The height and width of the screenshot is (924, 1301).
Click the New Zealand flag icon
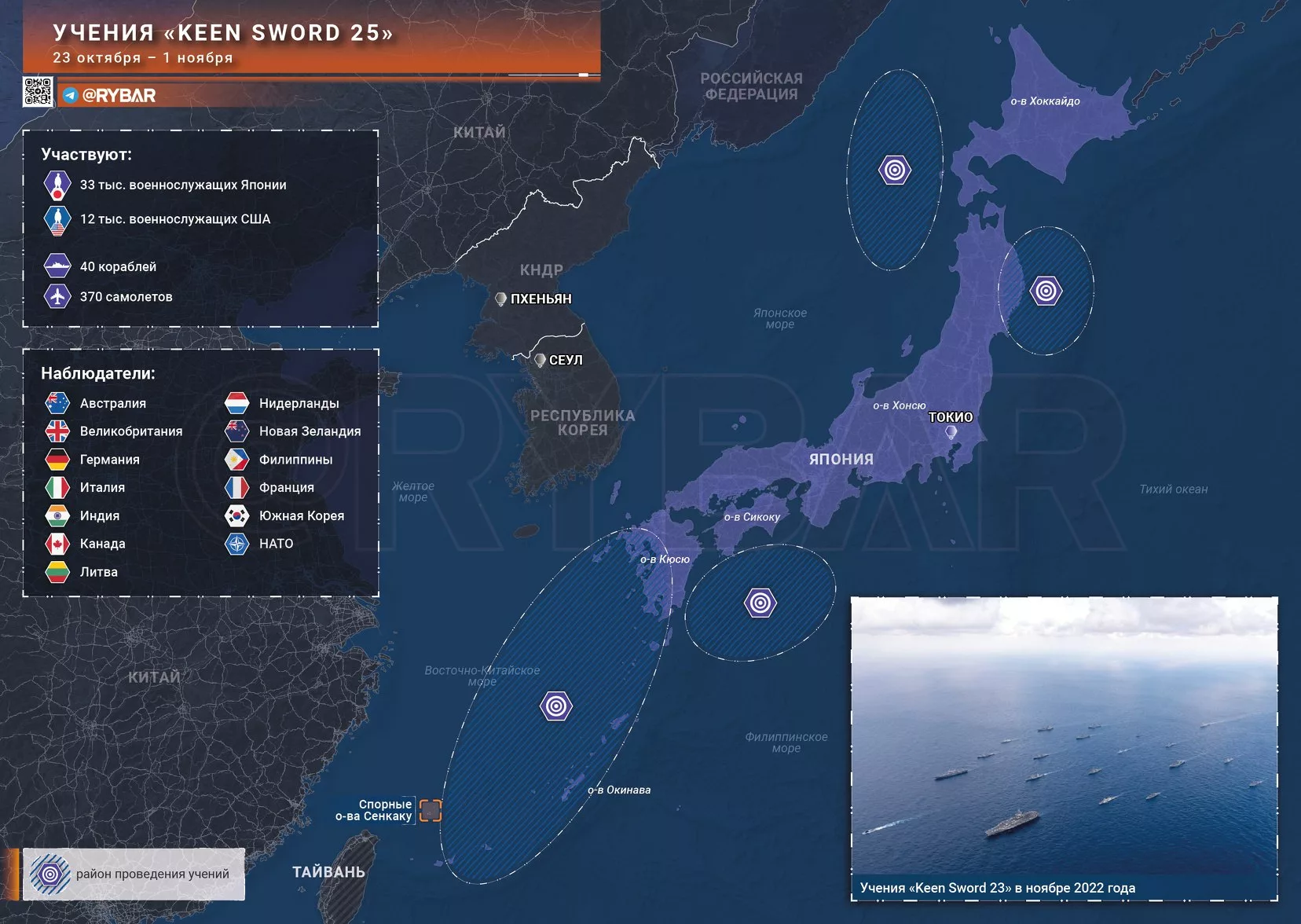236,431
